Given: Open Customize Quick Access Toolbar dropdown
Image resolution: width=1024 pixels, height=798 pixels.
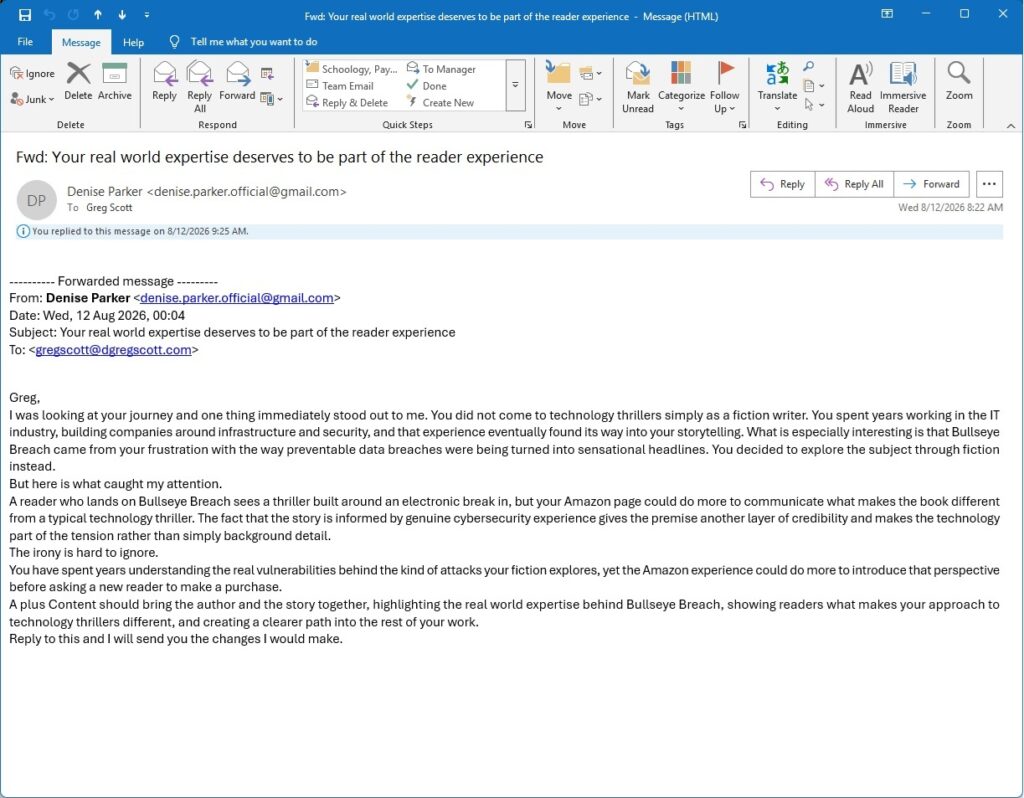Looking at the screenshot, I should pyautogui.click(x=147, y=14).
